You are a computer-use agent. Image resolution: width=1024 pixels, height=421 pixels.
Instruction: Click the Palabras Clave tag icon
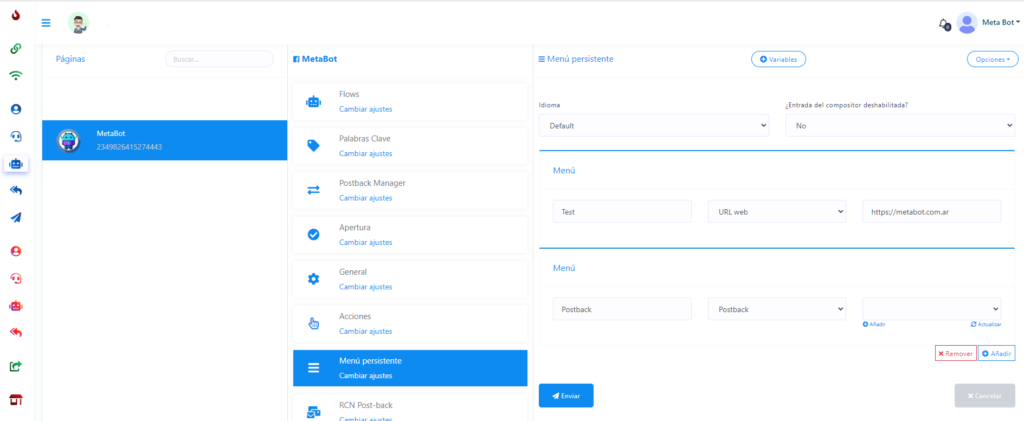pos(313,146)
